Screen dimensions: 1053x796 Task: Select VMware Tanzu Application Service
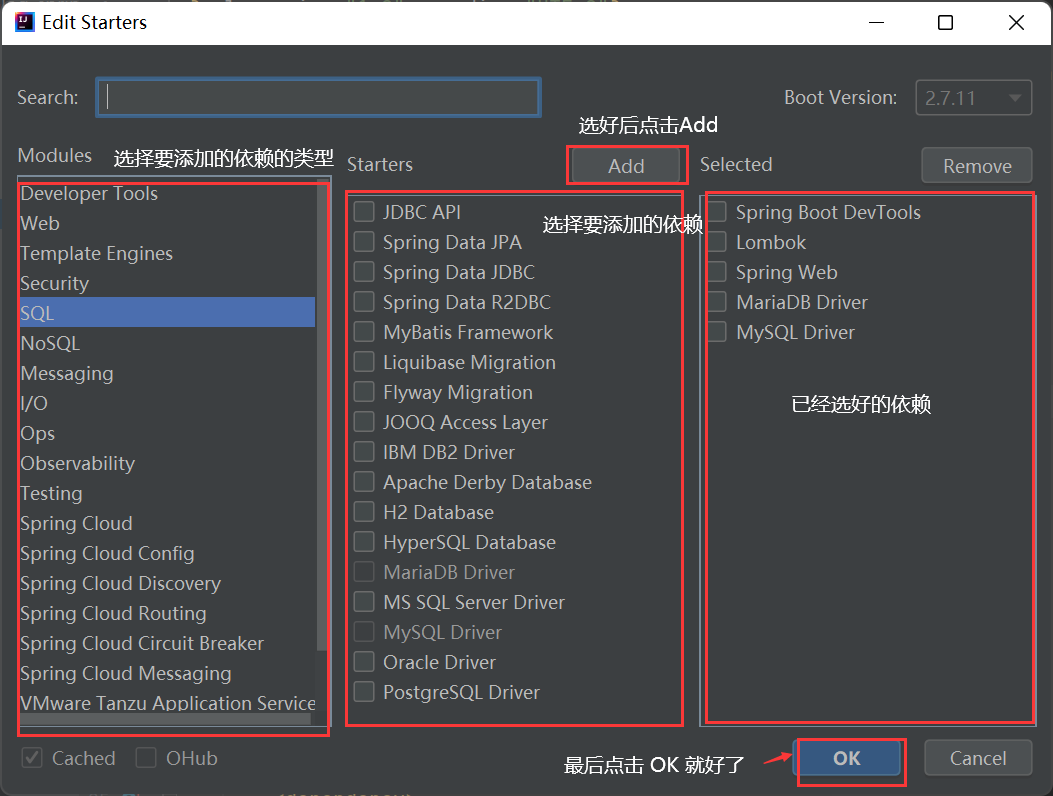coord(167,703)
